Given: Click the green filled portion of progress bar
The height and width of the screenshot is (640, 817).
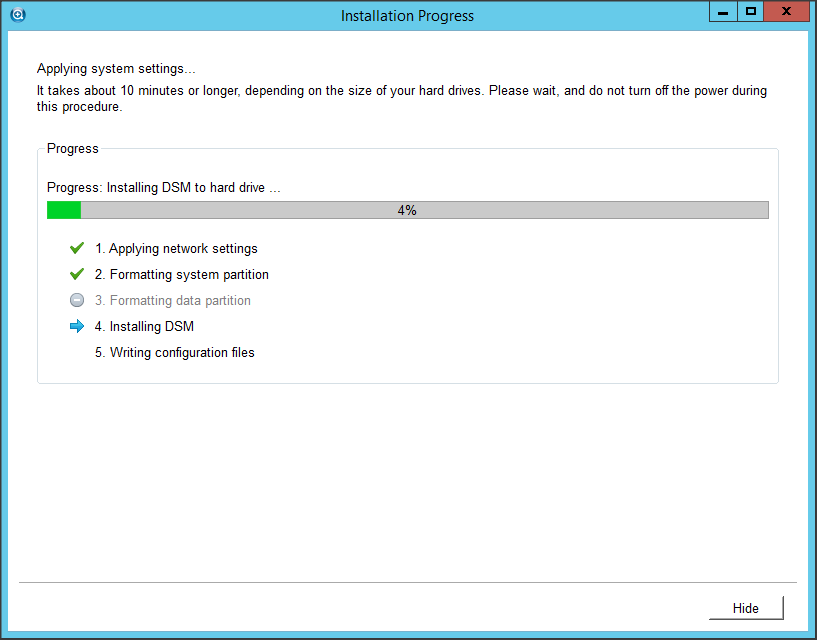Looking at the screenshot, I should (64, 210).
